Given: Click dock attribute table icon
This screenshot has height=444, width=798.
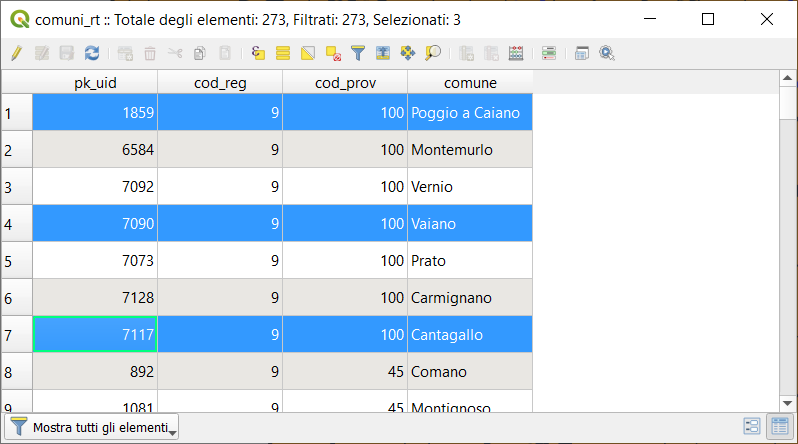Looking at the screenshot, I should 582,53.
